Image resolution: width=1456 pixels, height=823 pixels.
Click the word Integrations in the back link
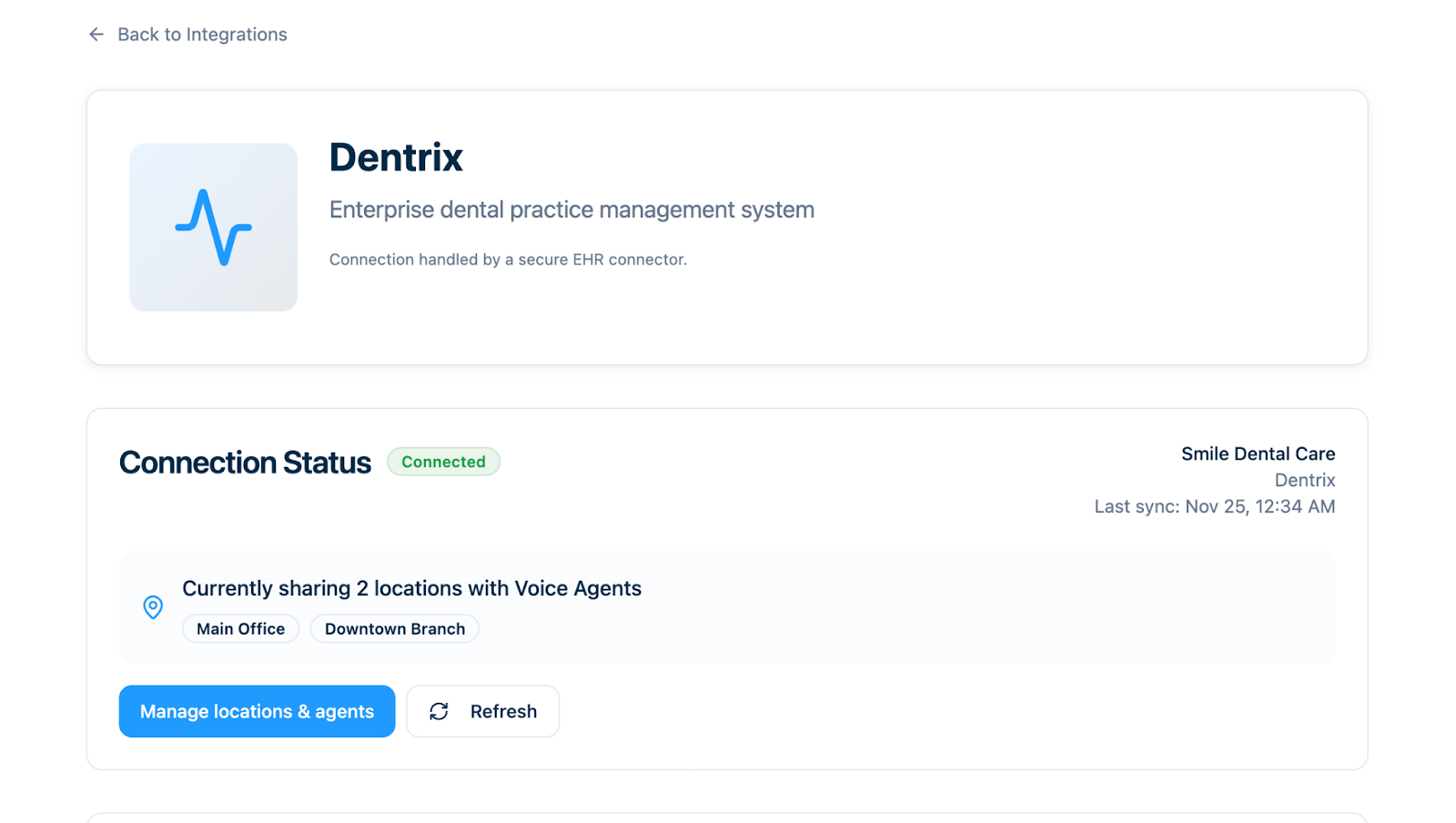tap(237, 35)
